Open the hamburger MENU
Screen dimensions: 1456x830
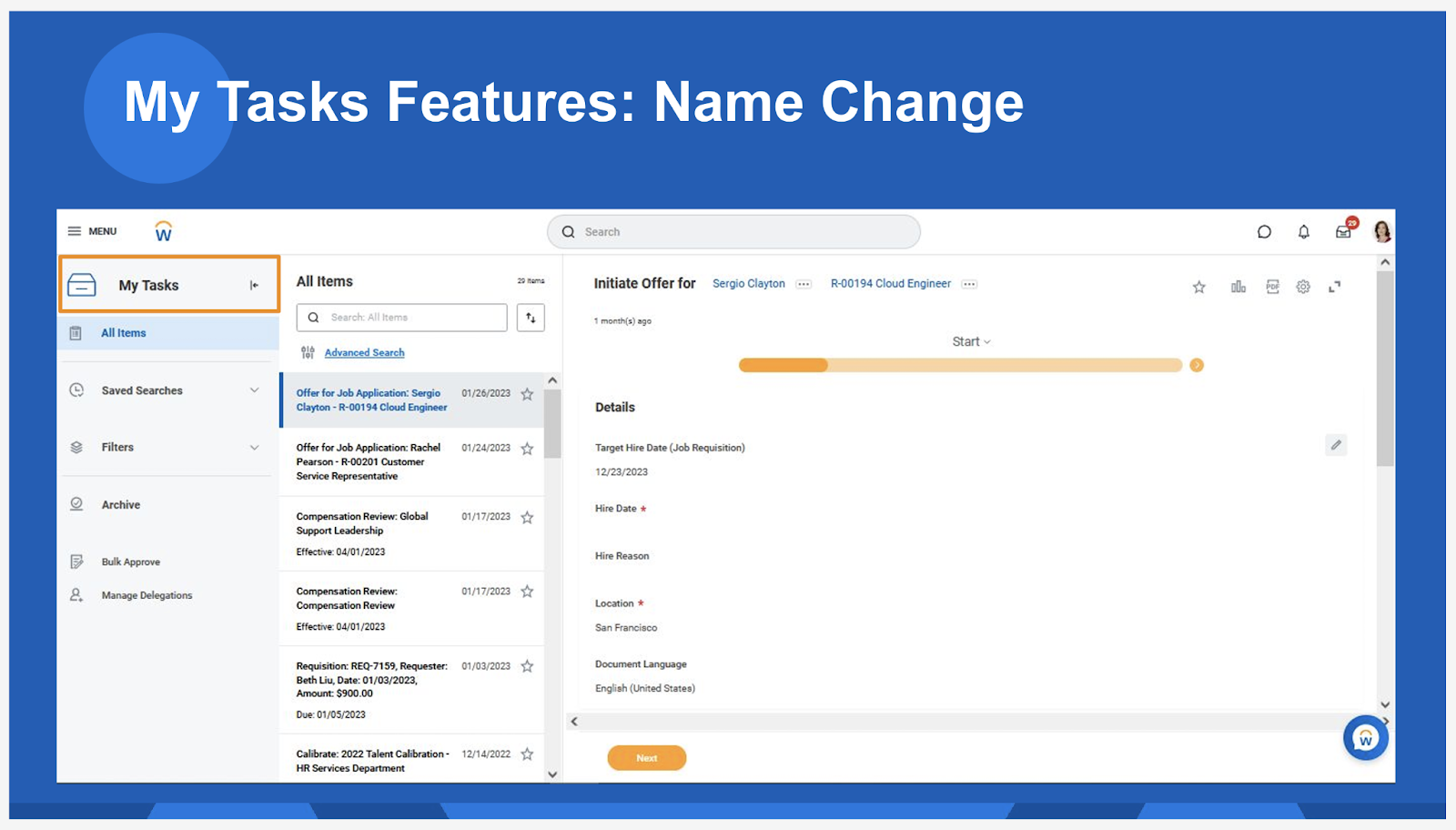tap(92, 231)
